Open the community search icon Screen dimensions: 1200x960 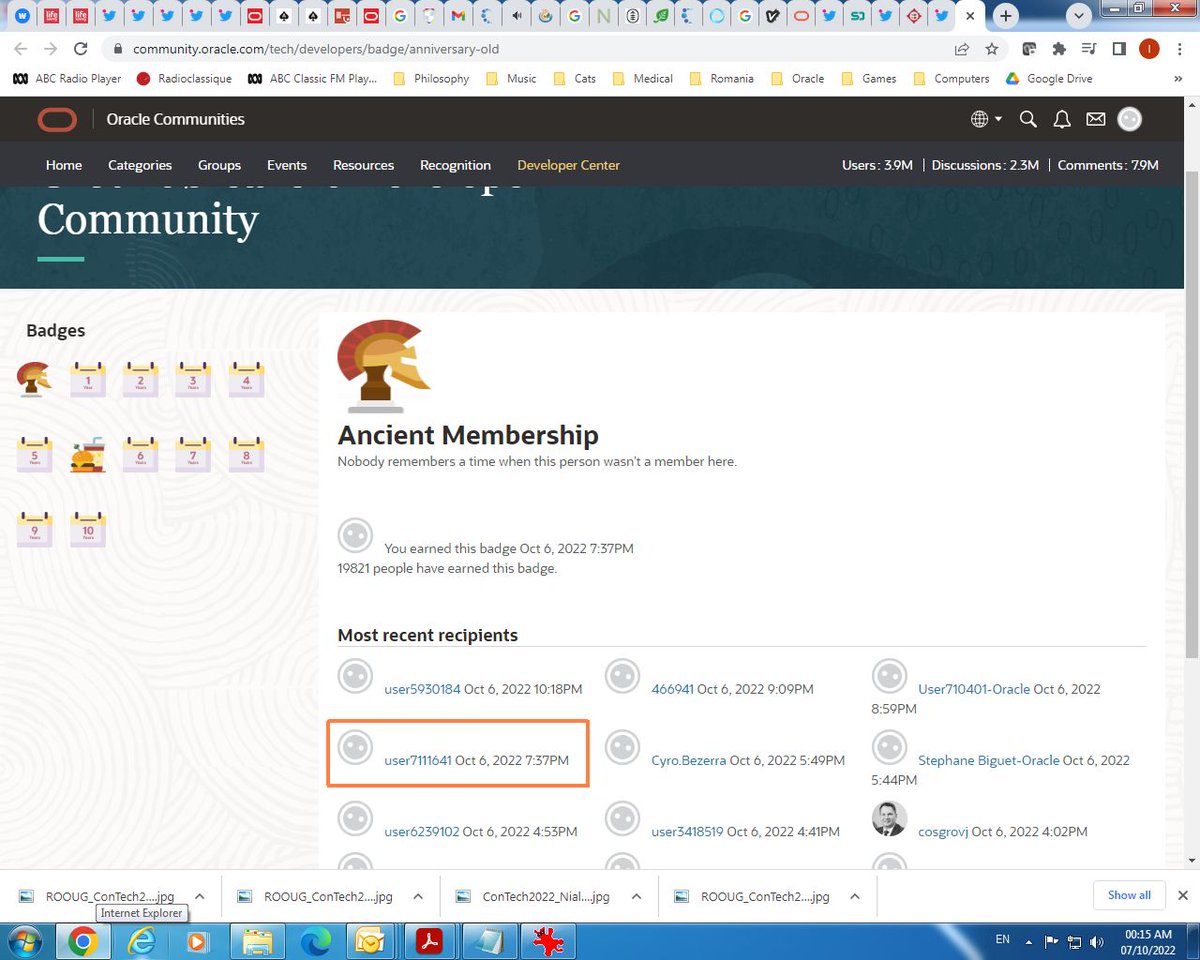click(x=1027, y=118)
